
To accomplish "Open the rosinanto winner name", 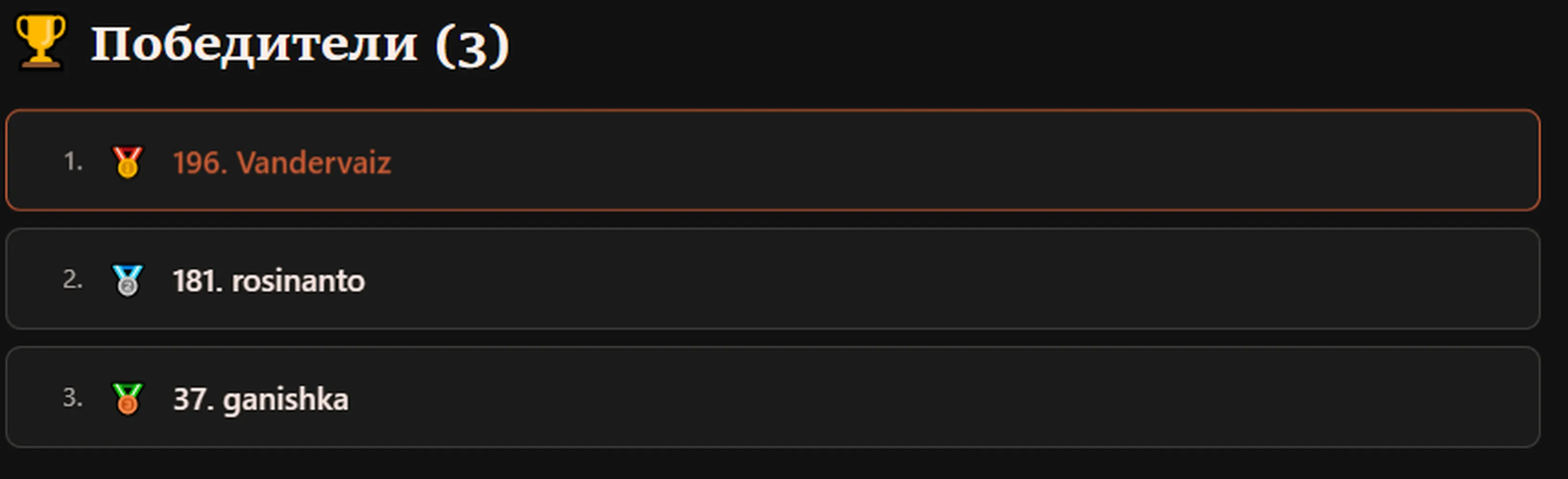I will [298, 281].
